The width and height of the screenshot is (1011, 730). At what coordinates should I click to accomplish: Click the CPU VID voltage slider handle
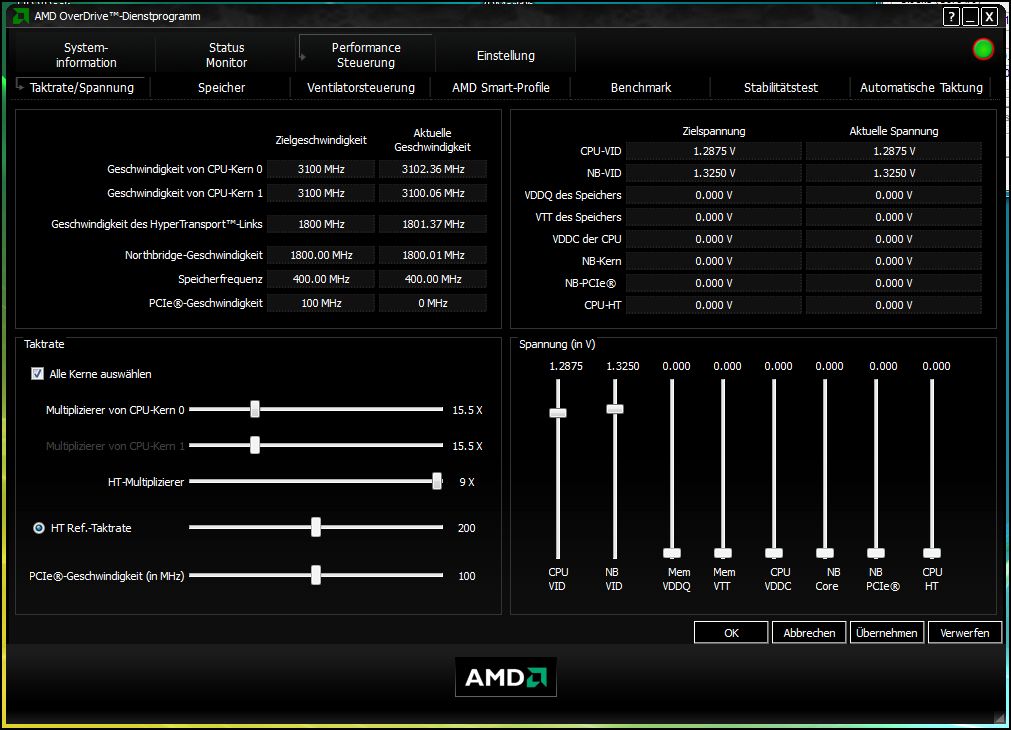coord(558,413)
